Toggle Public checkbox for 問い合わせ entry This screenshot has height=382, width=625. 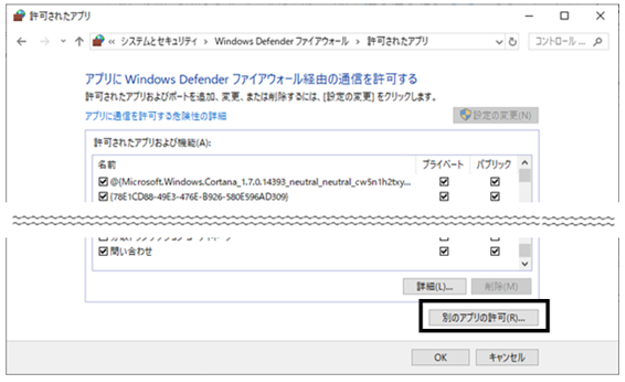pyautogui.click(x=495, y=251)
